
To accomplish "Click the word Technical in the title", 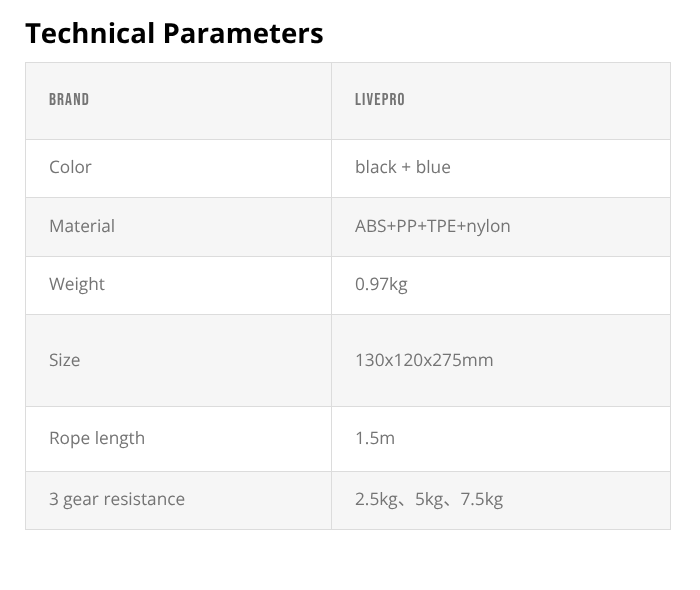I will pyautogui.click(x=91, y=33).
